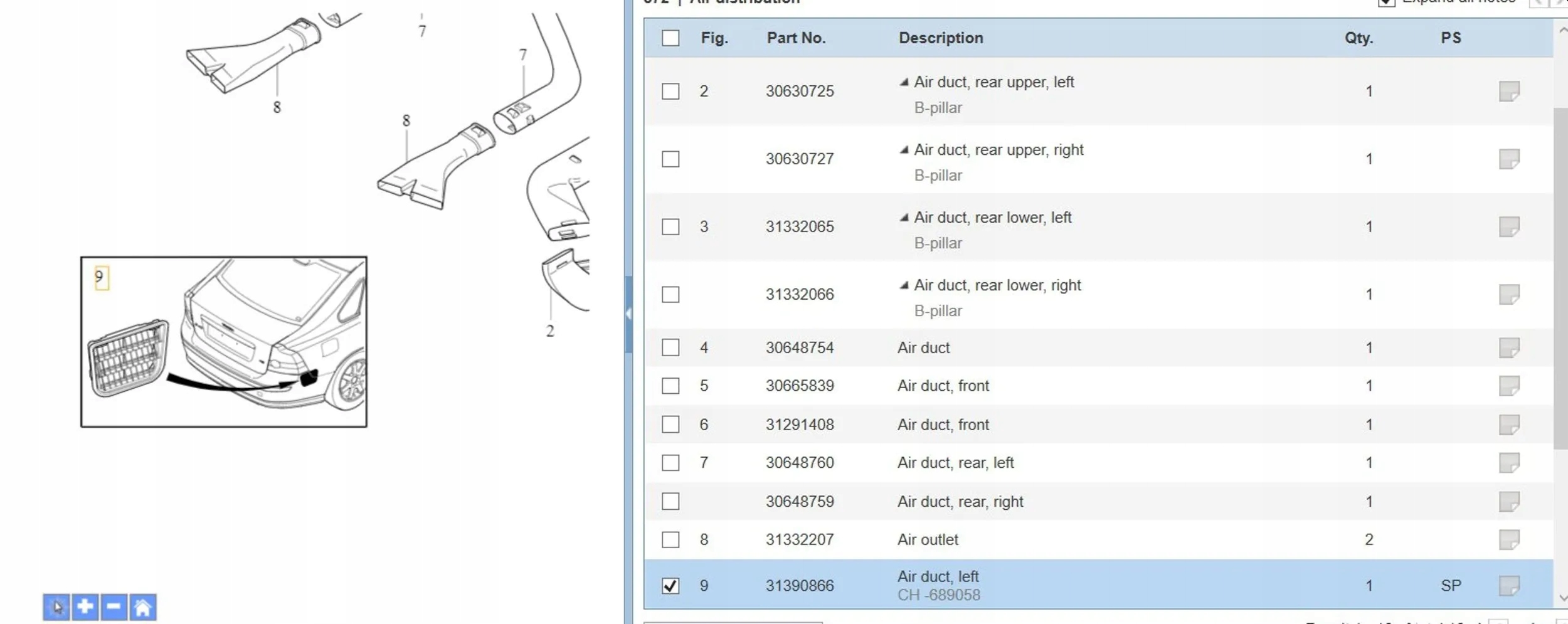Click part number 31332207

(800, 539)
